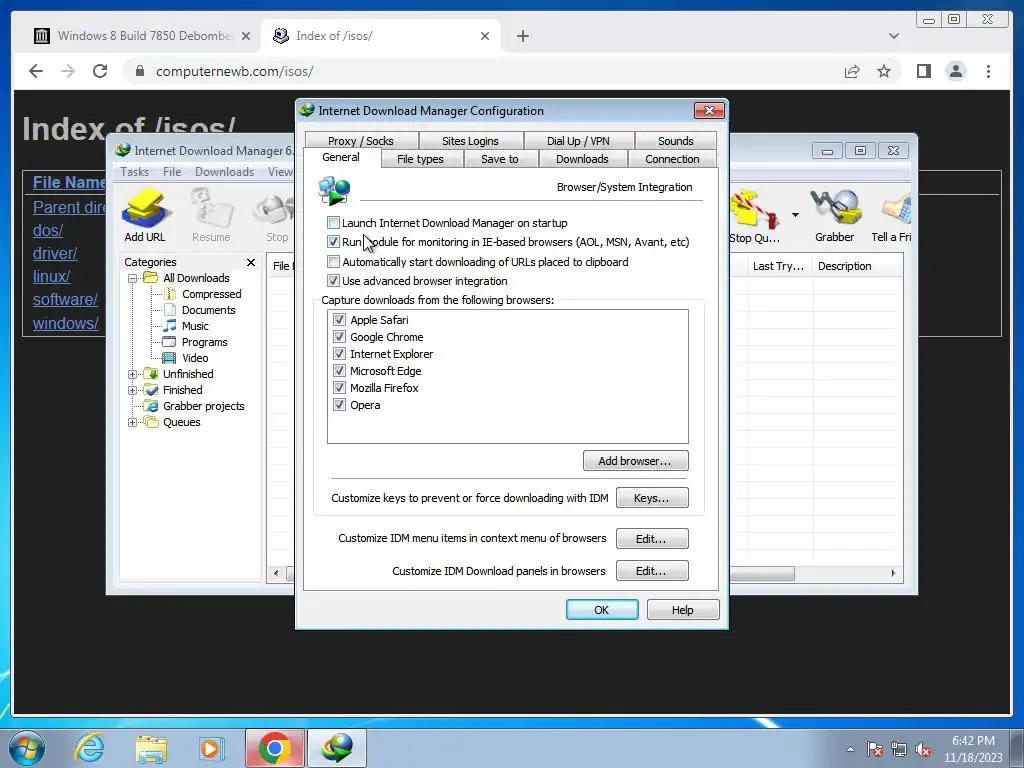Open Chrome side panel

coord(923,71)
